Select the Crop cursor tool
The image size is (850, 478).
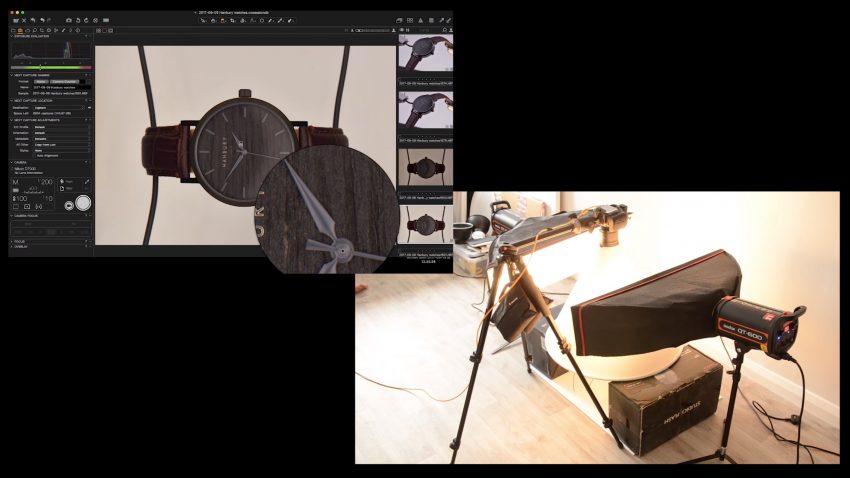tap(233, 21)
